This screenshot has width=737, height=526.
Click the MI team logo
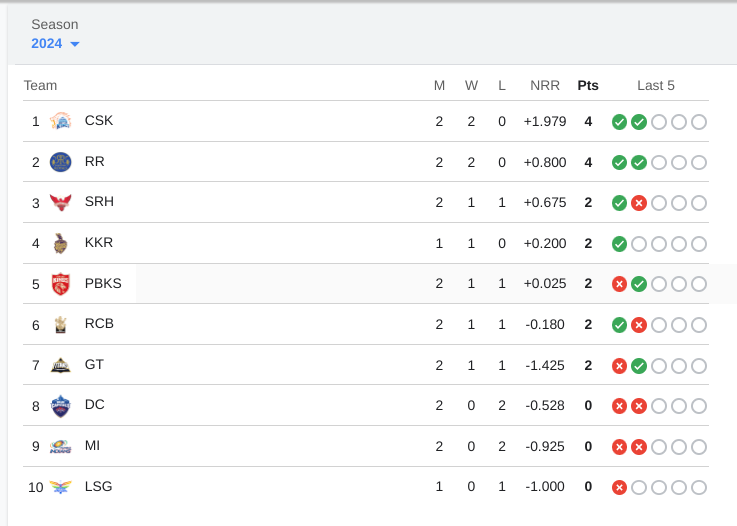[x=61, y=447]
